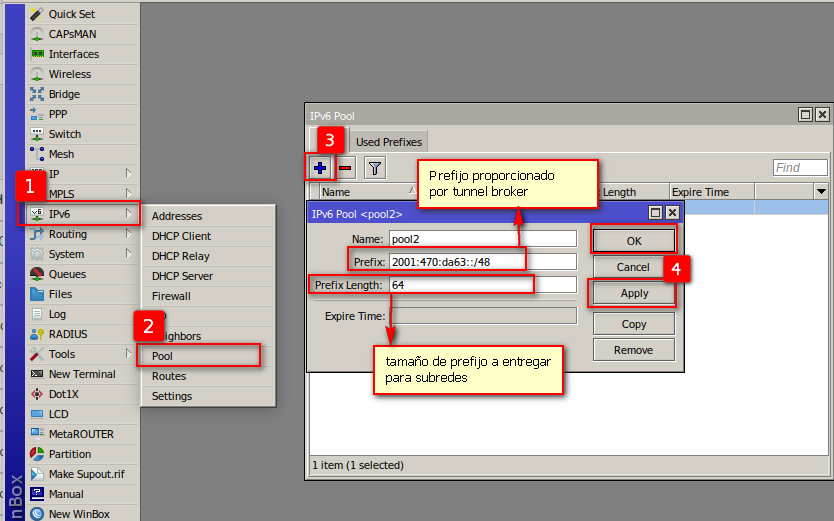Click the blue plus add button

point(320,167)
